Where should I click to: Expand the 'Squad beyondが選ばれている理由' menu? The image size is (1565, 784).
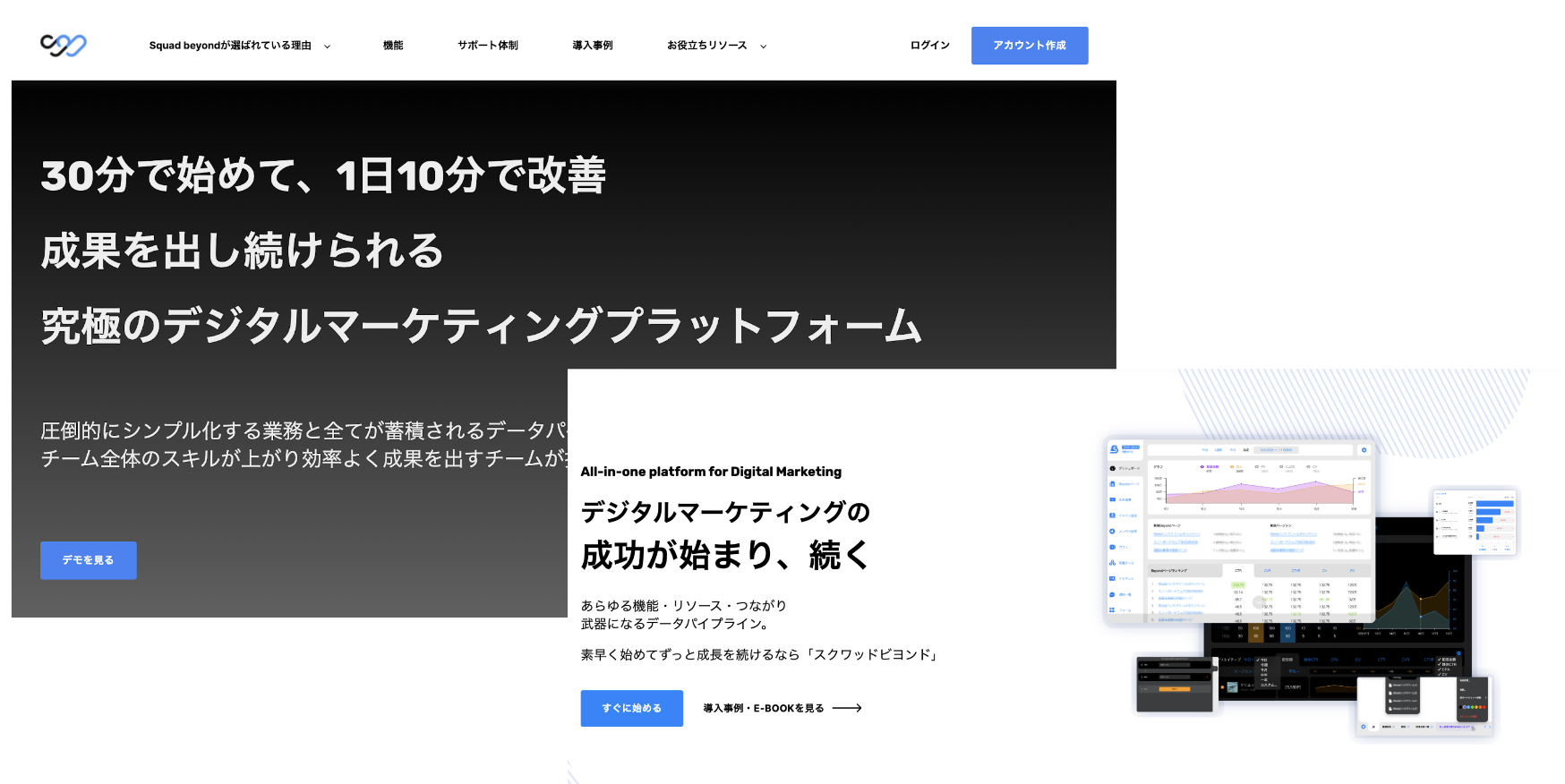pyautogui.click(x=239, y=46)
